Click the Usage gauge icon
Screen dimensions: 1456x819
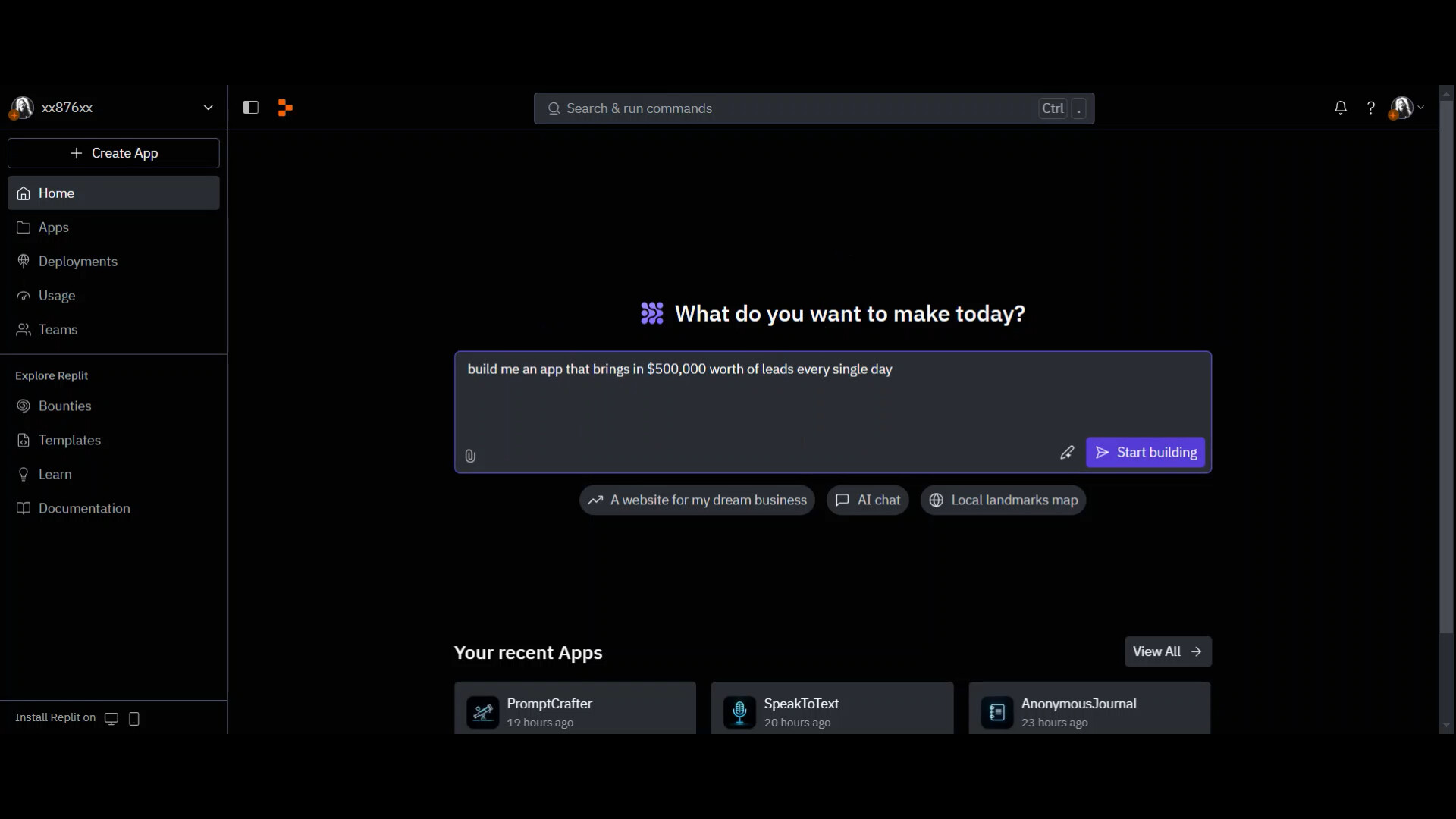pos(24,296)
